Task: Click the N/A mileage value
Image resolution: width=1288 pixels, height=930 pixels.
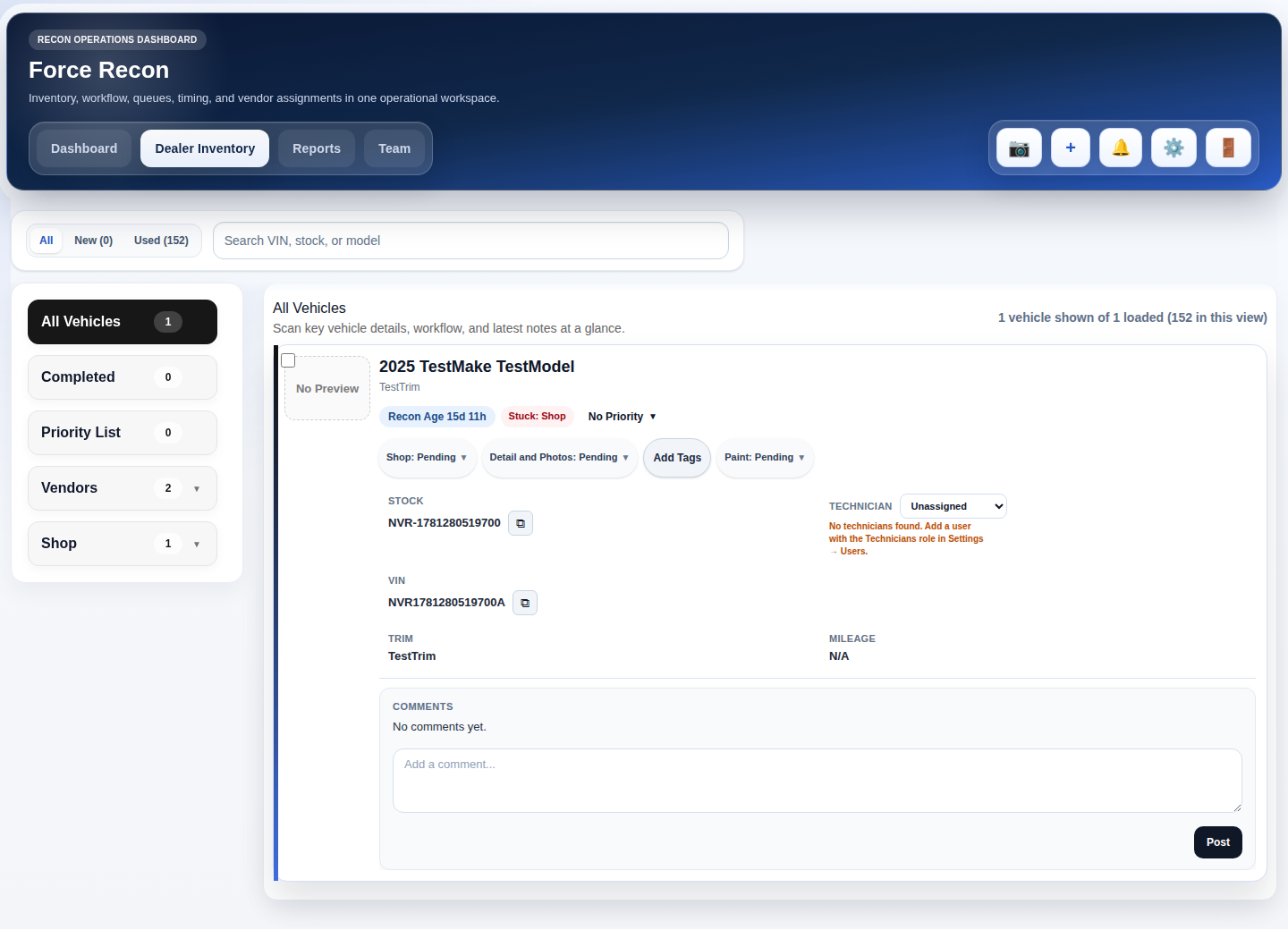Action: point(839,656)
